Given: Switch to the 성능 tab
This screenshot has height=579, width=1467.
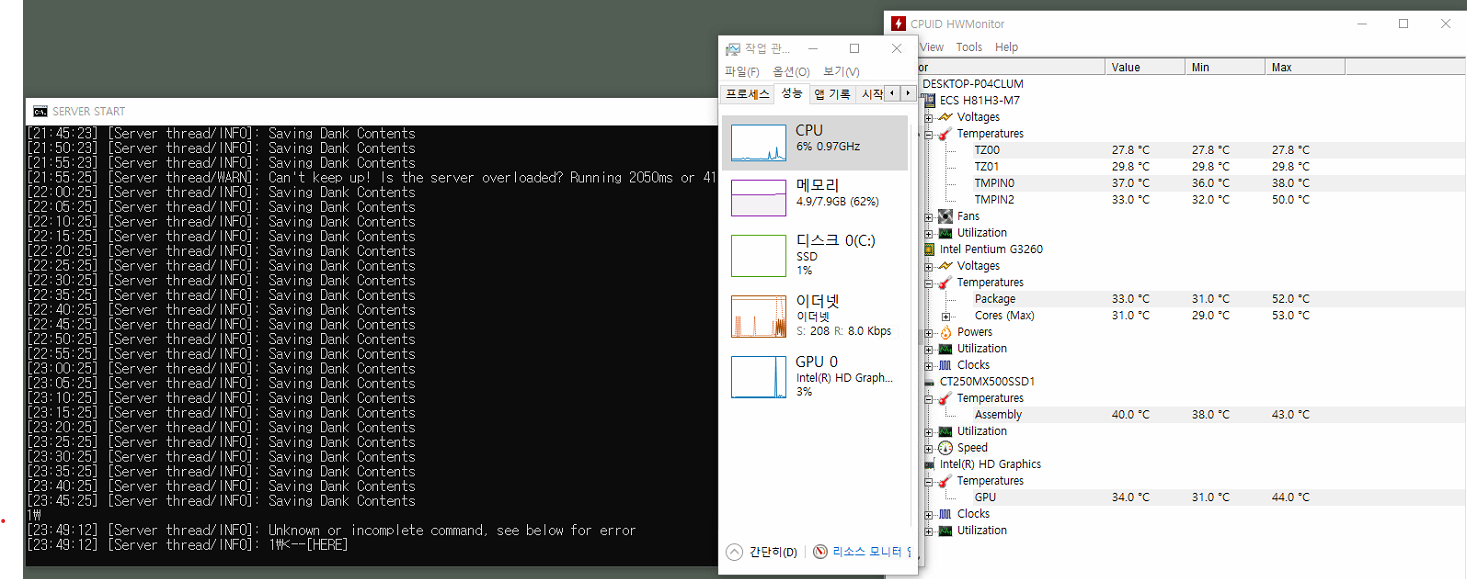Looking at the screenshot, I should [x=791, y=93].
